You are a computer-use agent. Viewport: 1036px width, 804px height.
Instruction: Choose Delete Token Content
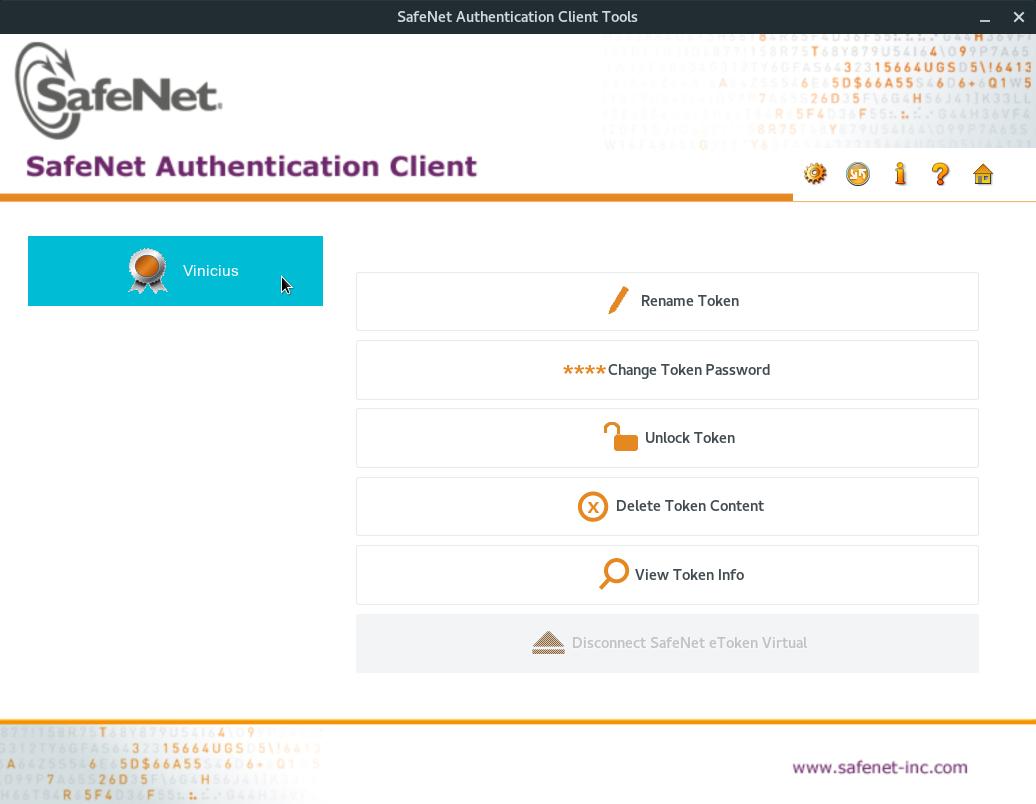point(667,507)
